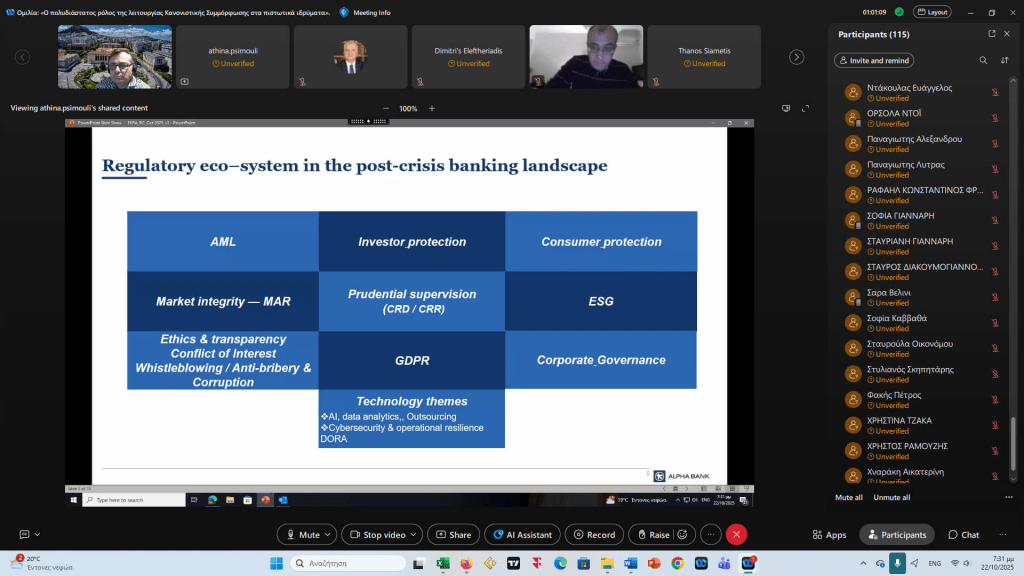Screen dimensions: 1024x576
Task: Expand audio options arrow beside Mute
Action: click(329, 535)
